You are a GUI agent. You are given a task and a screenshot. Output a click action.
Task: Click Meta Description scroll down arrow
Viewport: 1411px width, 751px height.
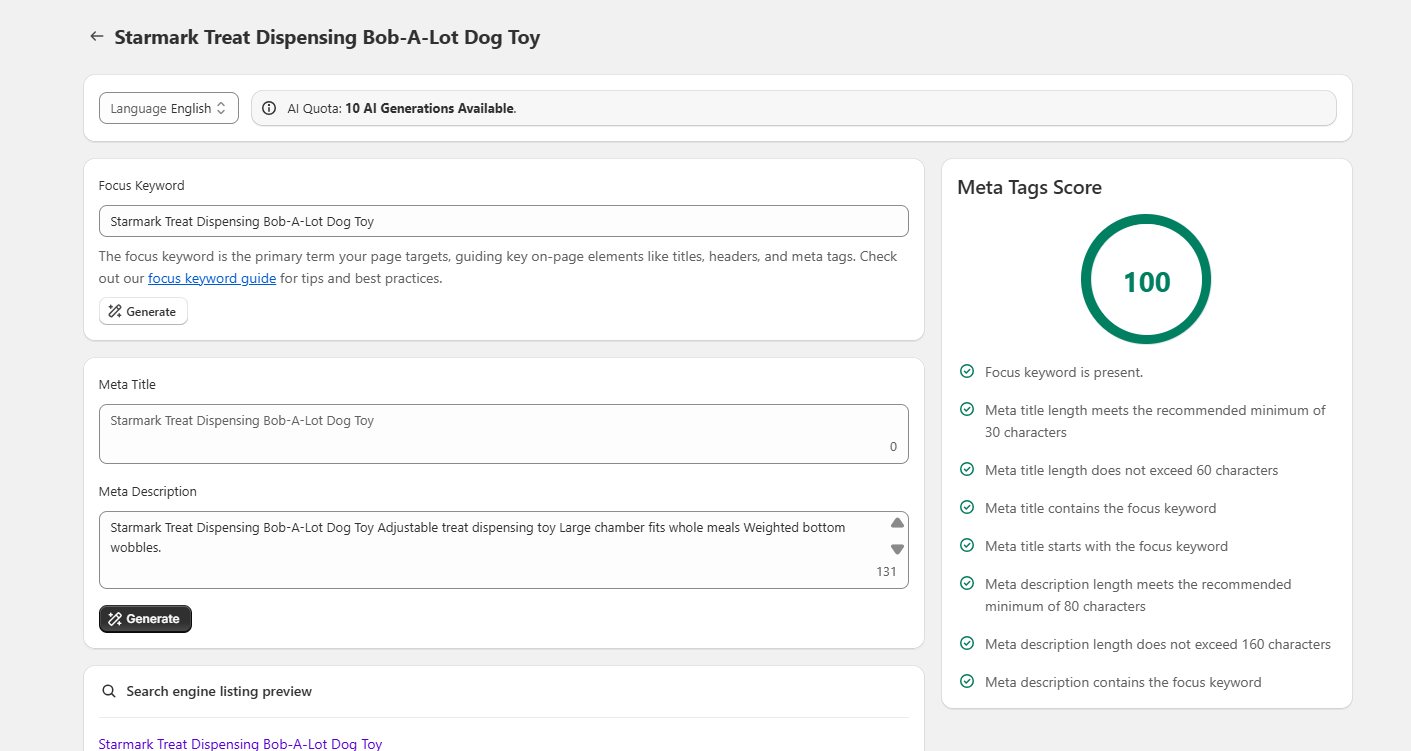coord(897,549)
